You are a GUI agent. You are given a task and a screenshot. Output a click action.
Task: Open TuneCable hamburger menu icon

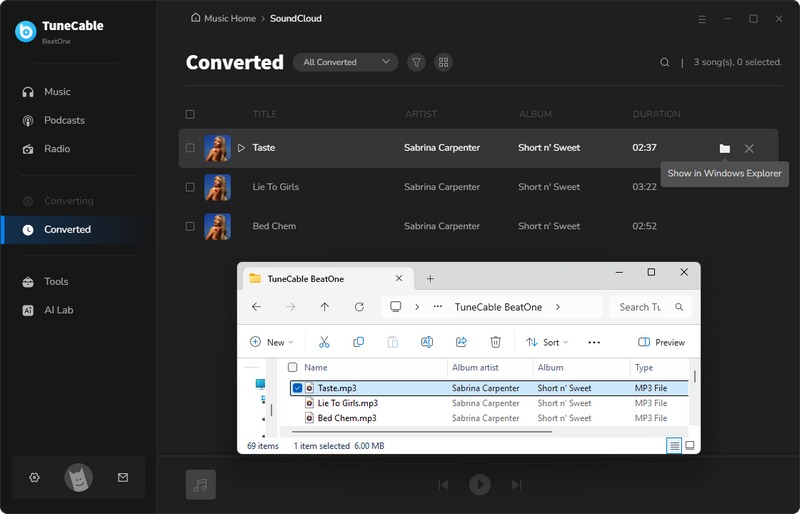702,19
